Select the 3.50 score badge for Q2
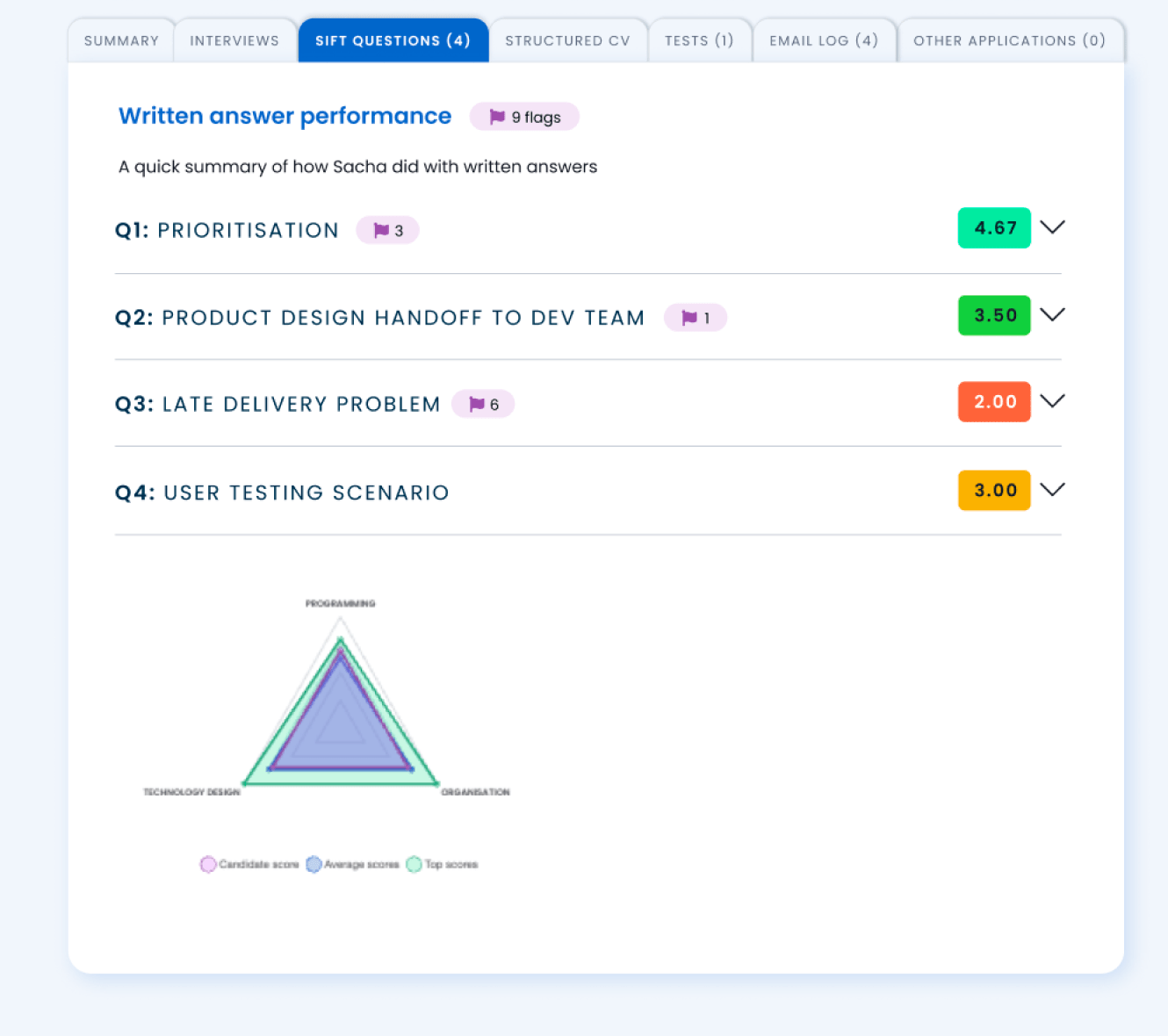Image resolution: width=1168 pixels, height=1036 pixels. (994, 315)
